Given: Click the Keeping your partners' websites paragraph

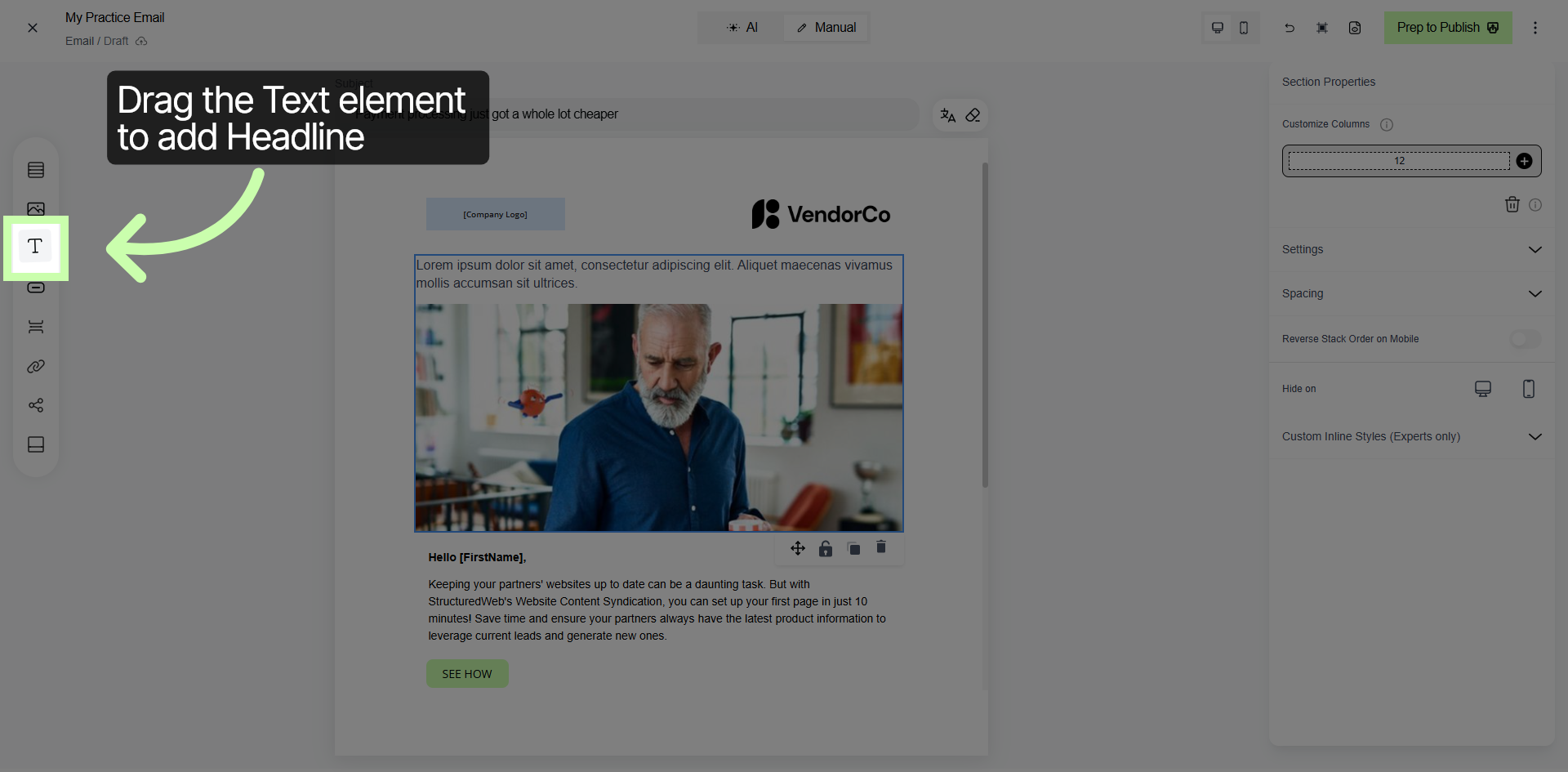Looking at the screenshot, I should coord(657,610).
